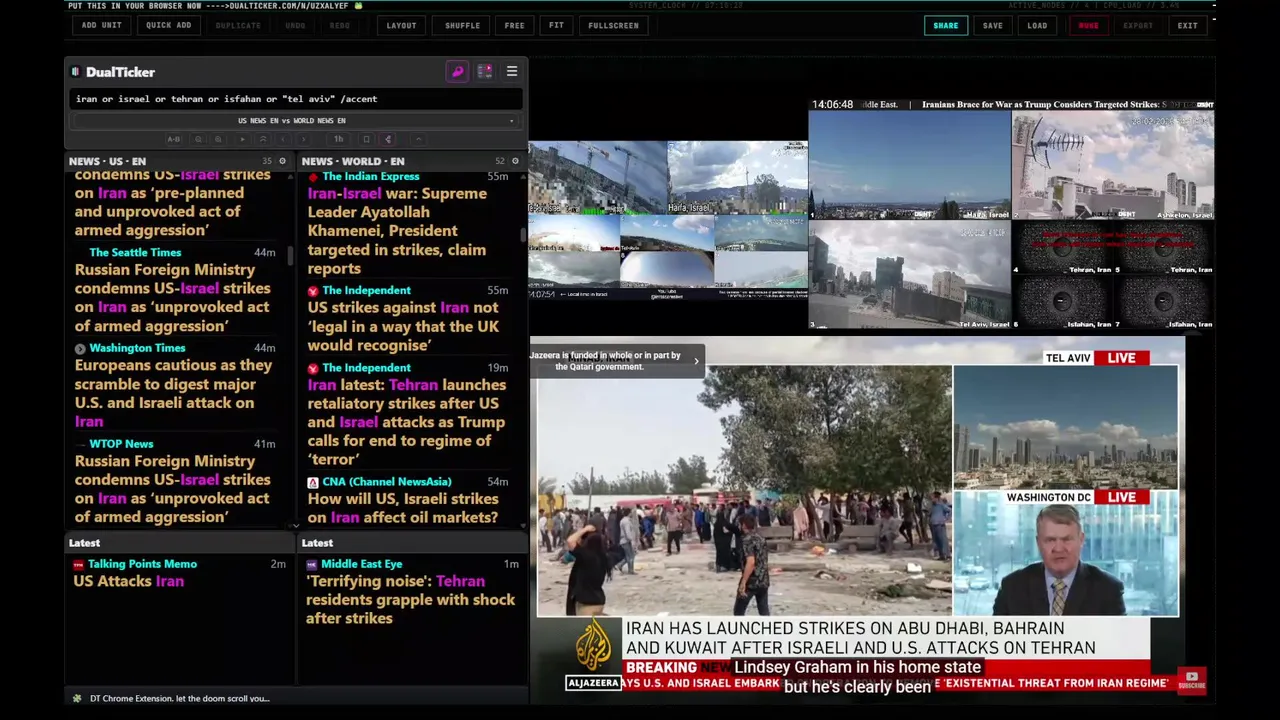Open 'Terrifying noise' Tehran residents headline
1280x720 pixels.
(410, 600)
